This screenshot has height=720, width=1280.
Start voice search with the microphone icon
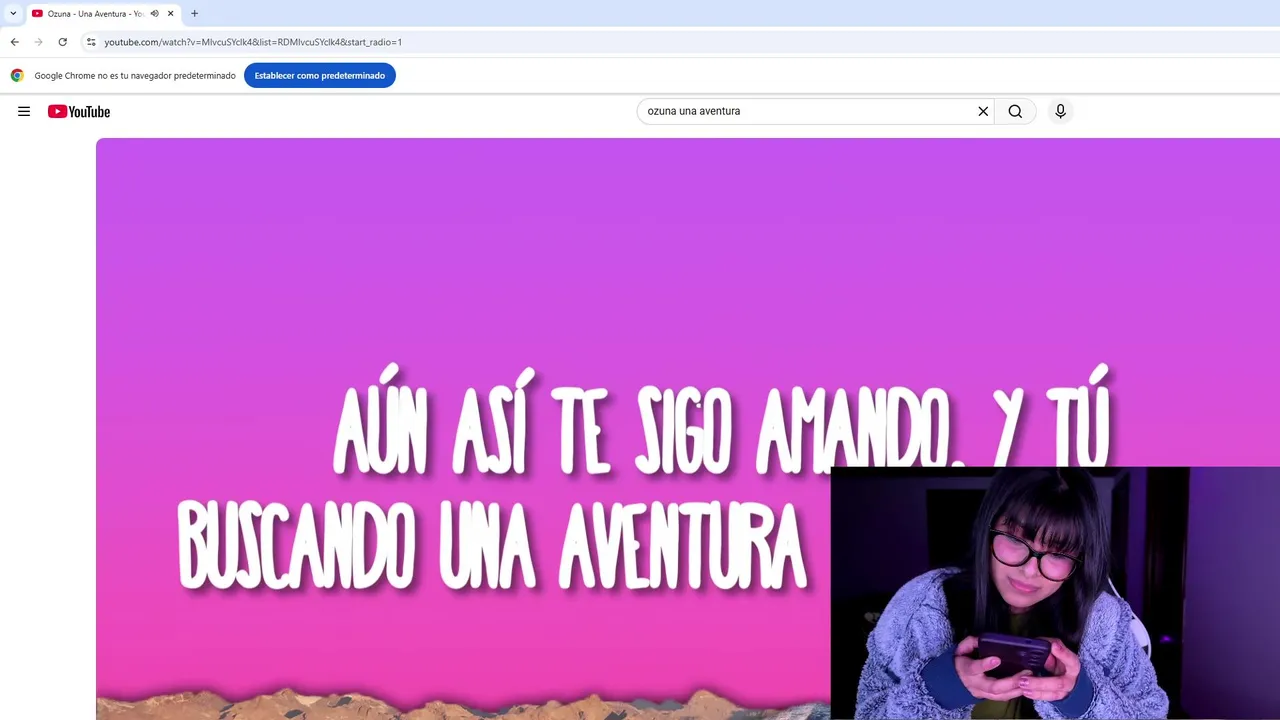1060,111
